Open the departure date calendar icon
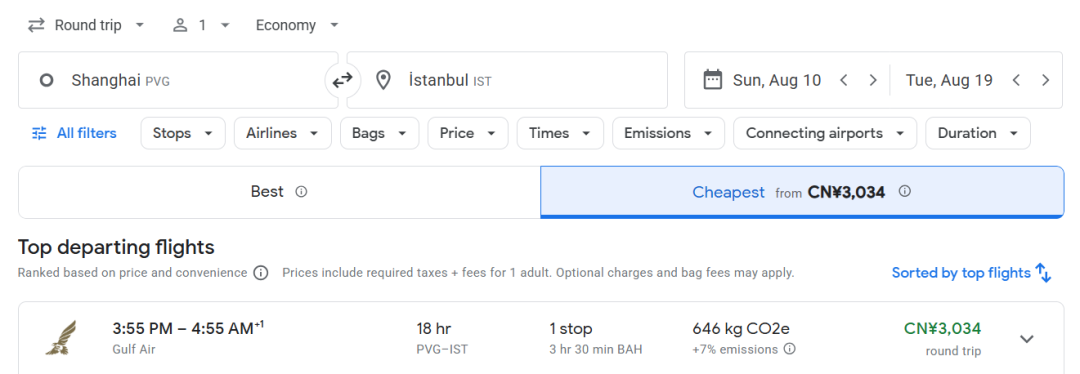The height and width of the screenshot is (374, 1080). [712, 80]
